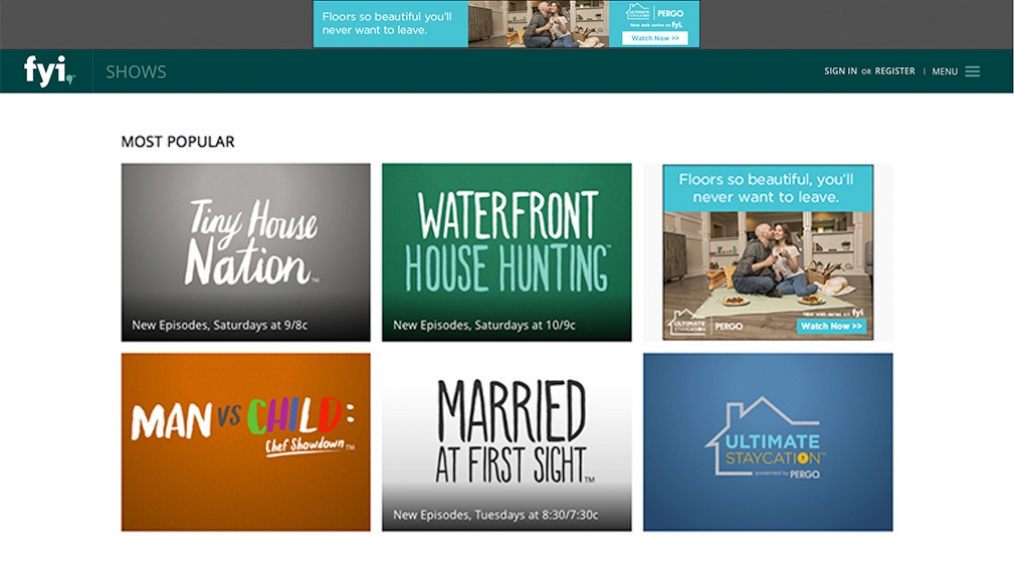Image resolution: width=1014 pixels, height=572 pixels.
Task: Click the Ultimate Staycation house logo tile
Action: pyautogui.click(x=768, y=442)
